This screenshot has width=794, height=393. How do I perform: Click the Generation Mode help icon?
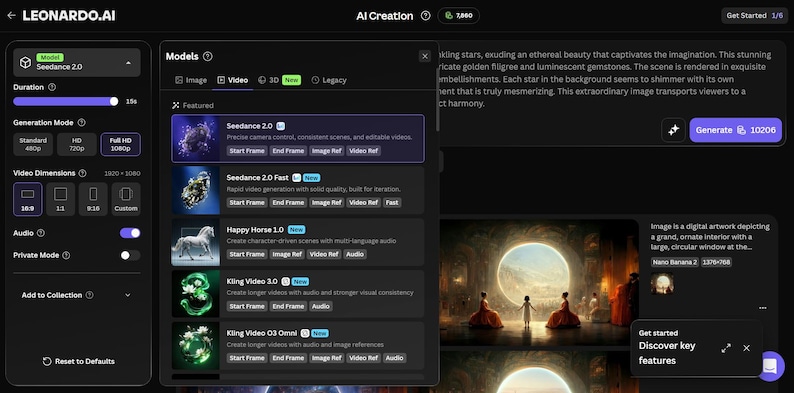82,123
